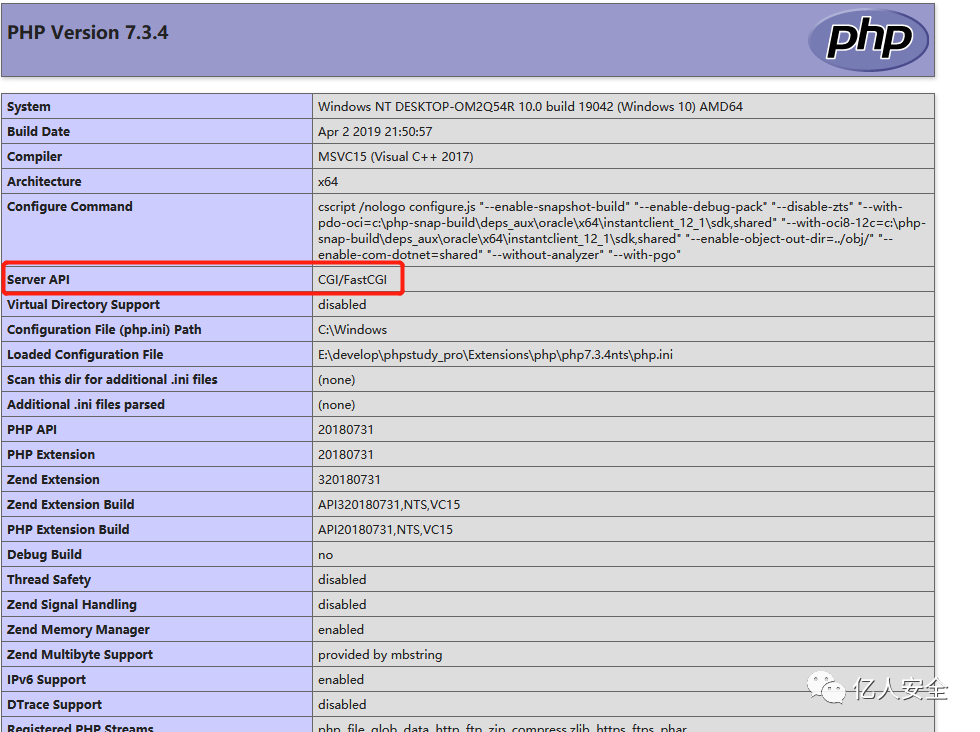This screenshot has width=980, height=732.
Task: Select the PHP Version 7.3.4 heading
Action: pos(88,33)
